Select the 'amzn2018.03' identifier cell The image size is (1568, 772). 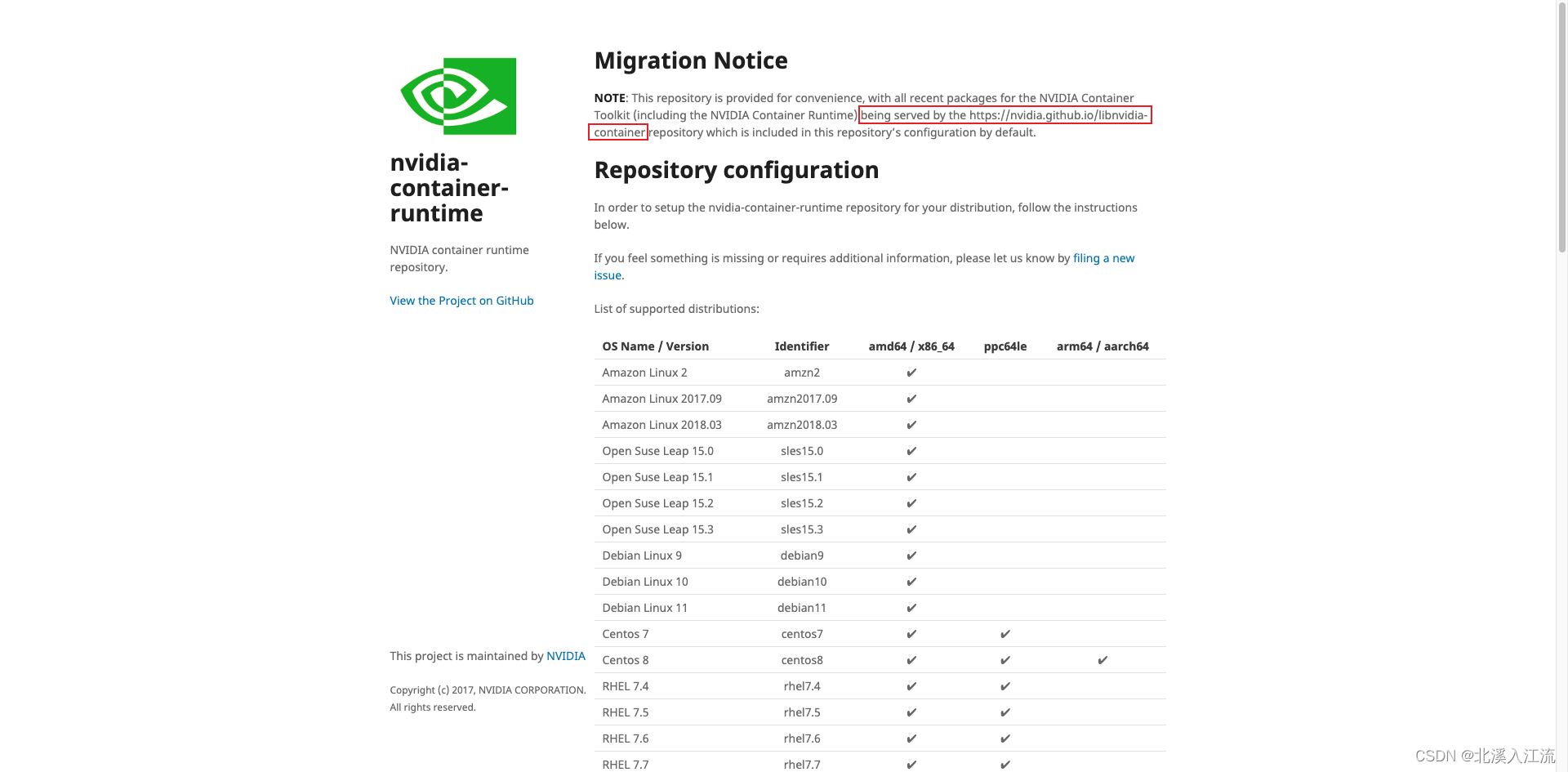tap(802, 425)
